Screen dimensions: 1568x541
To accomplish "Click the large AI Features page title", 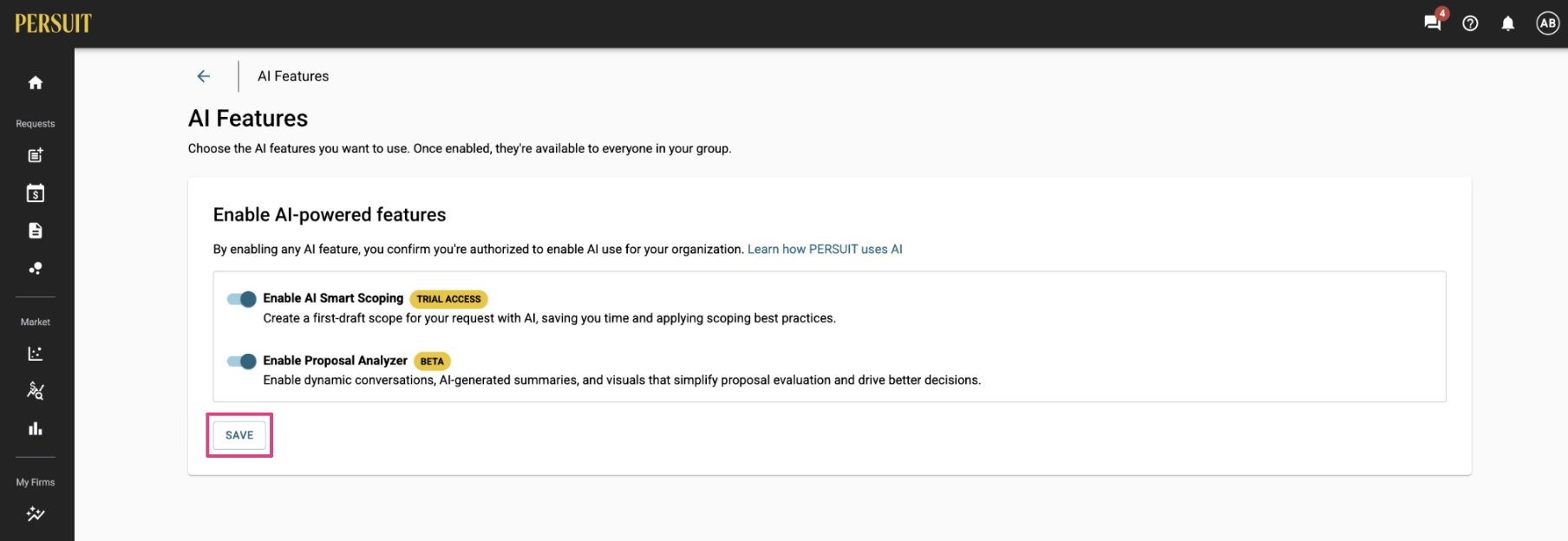I will pyautogui.click(x=248, y=118).
